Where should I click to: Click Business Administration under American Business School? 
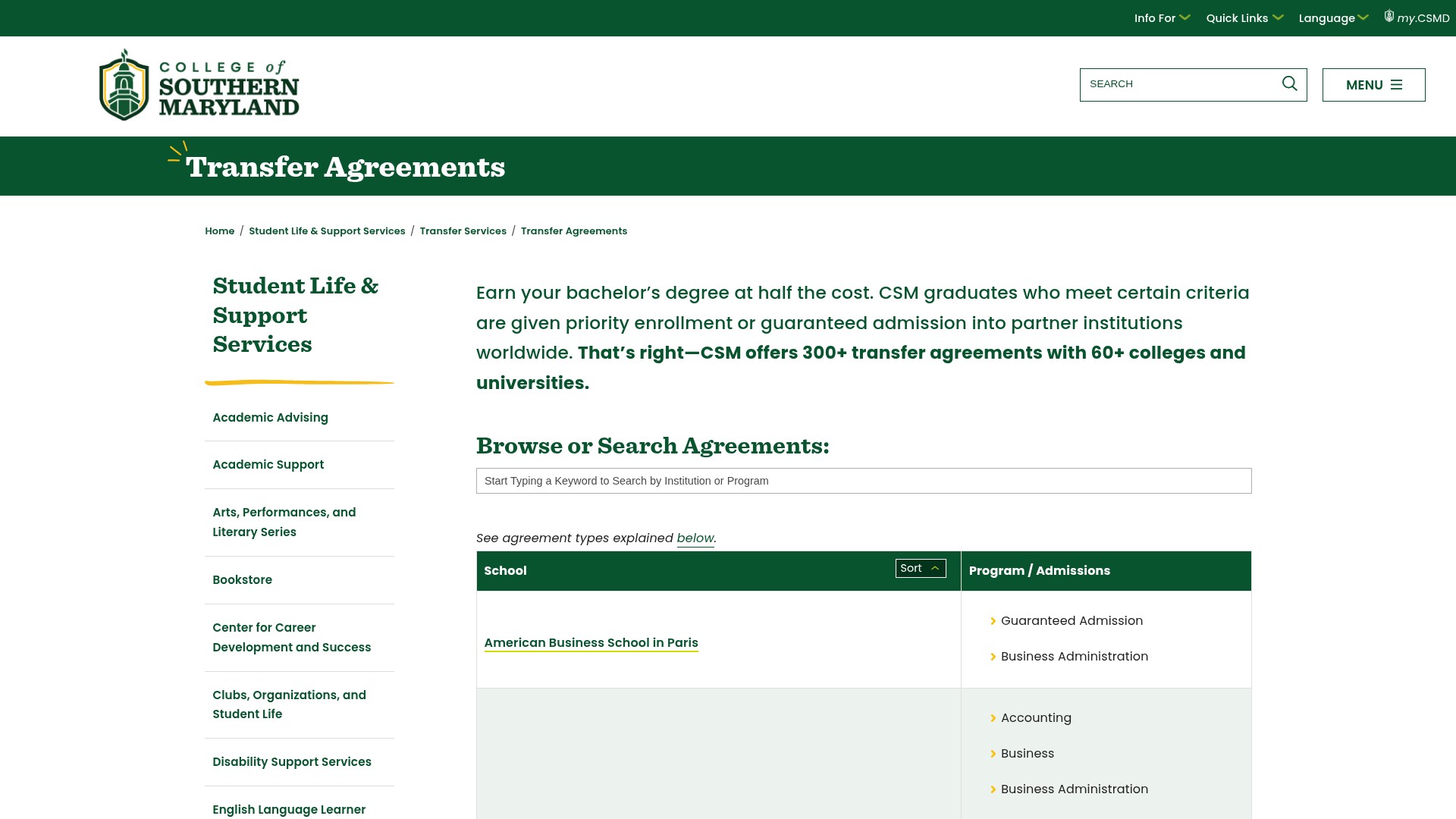tap(1075, 657)
